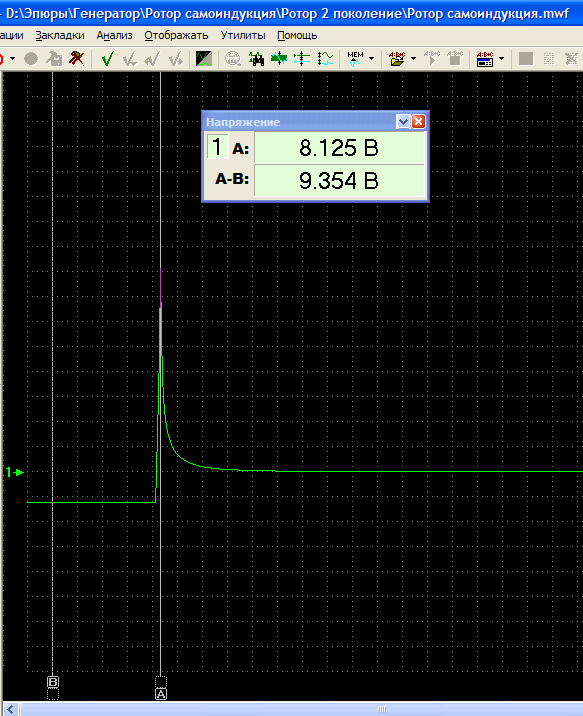Screen dimensions: 583x716
Task: Toggle the inverted waveform display icon
Action: (x=204, y=59)
